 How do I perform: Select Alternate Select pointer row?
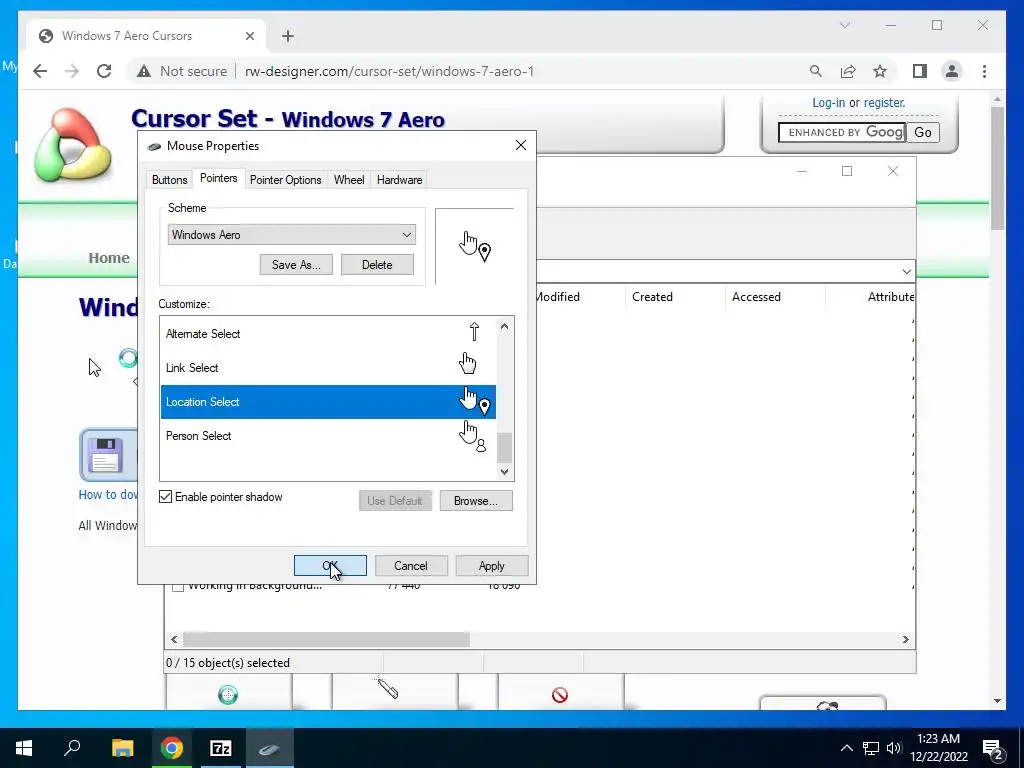328,334
